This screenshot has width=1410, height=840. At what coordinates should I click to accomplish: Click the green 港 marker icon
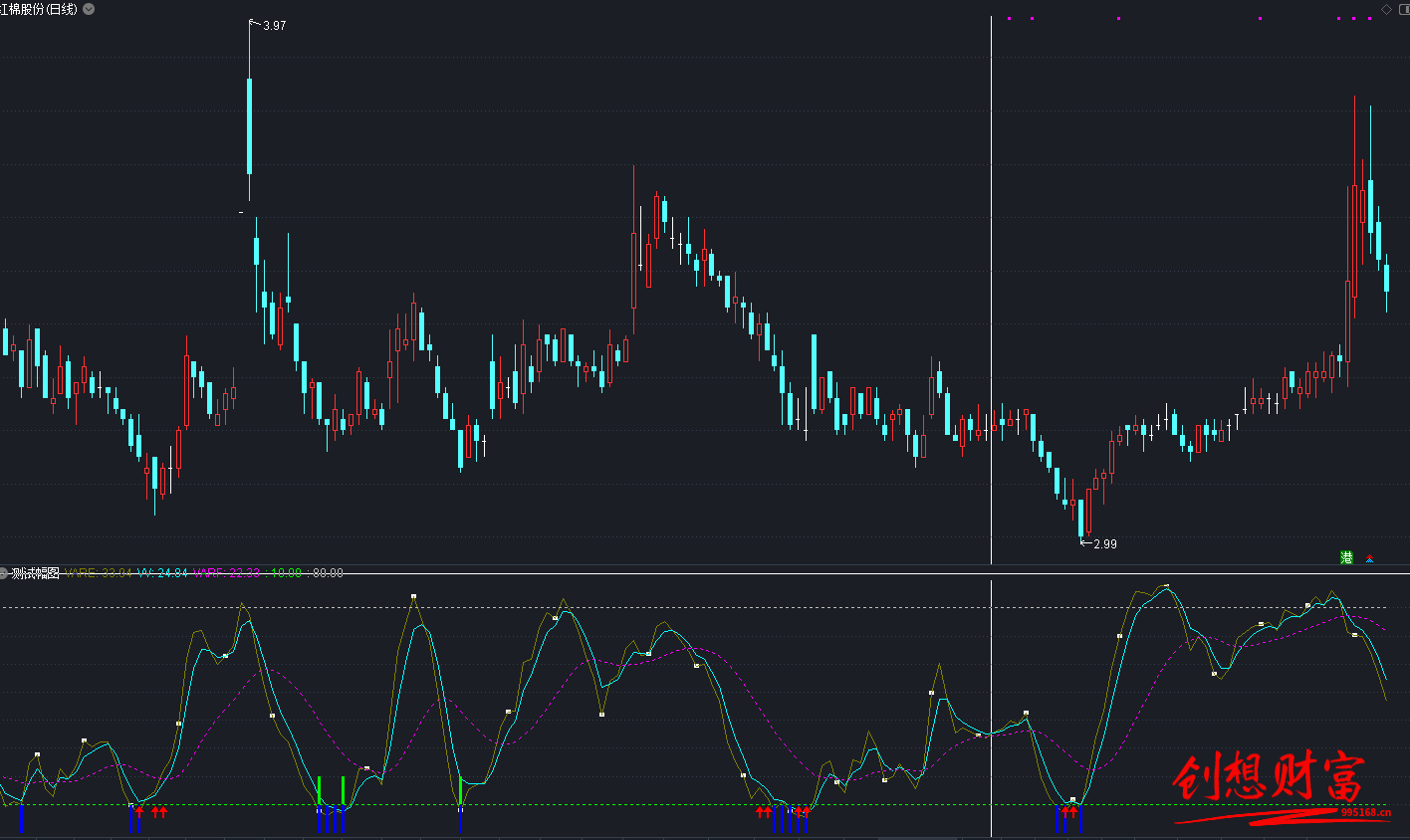[x=1346, y=558]
